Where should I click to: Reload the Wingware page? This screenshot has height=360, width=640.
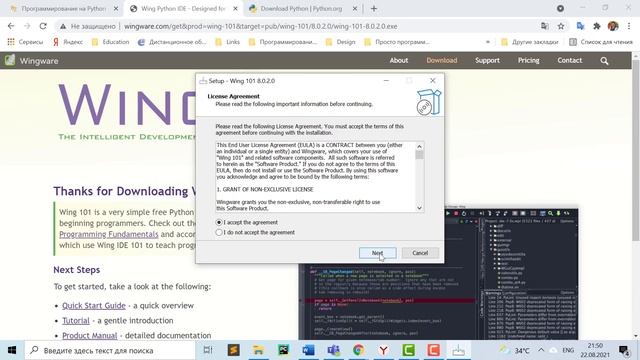pyautogui.click(x=43, y=26)
